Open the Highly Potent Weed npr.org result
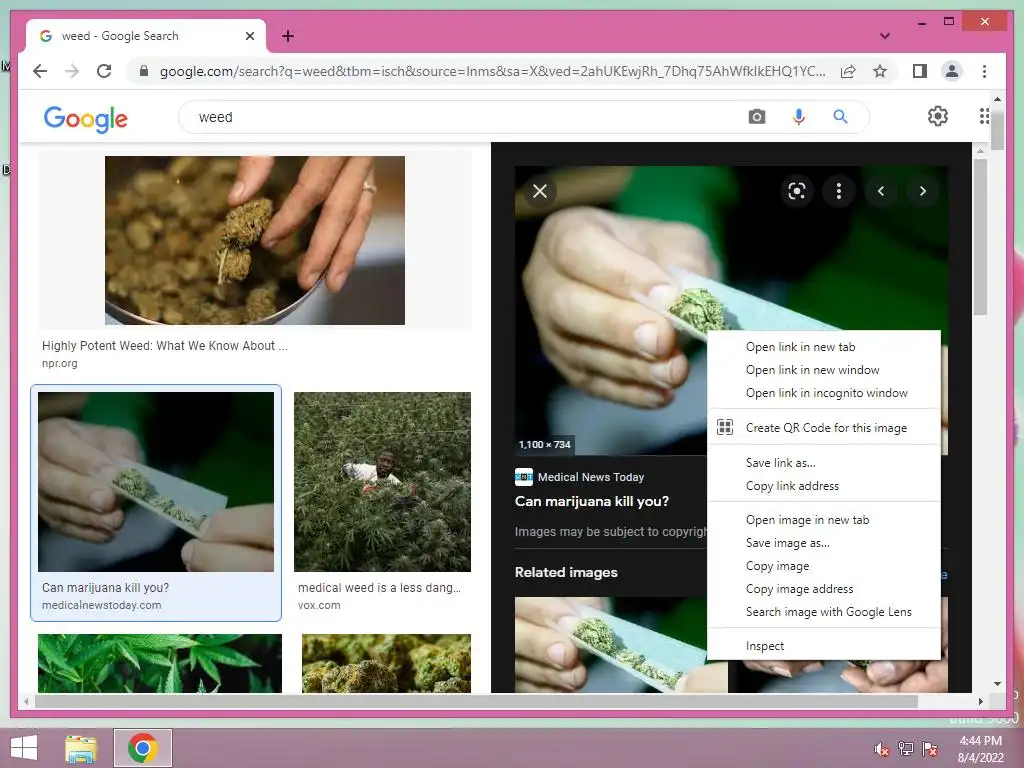This screenshot has height=768, width=1024. coord(165,345)
